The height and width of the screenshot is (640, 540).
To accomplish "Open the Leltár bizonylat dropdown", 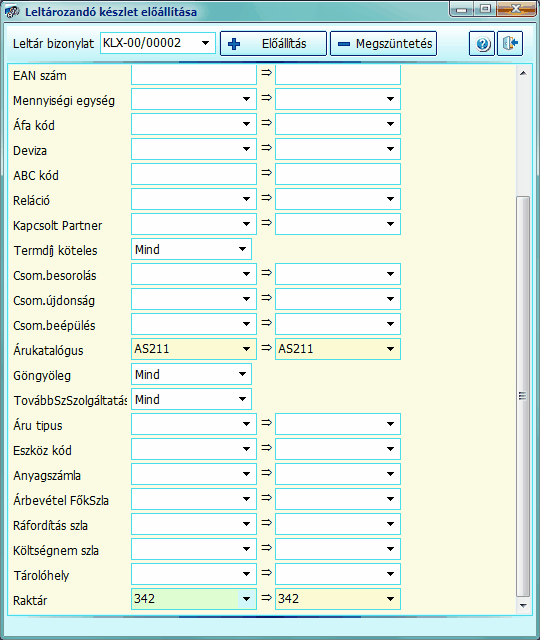I will pos(205,43).
